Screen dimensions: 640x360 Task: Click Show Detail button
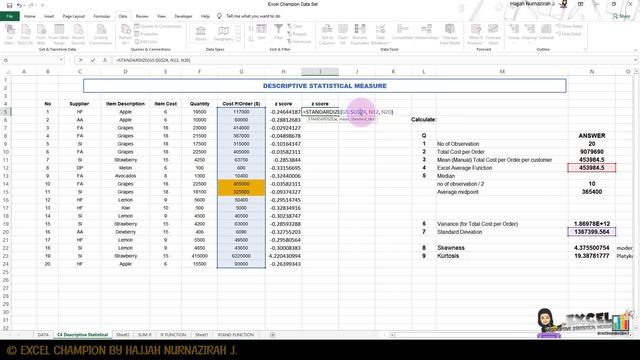[x=569, y=26]
